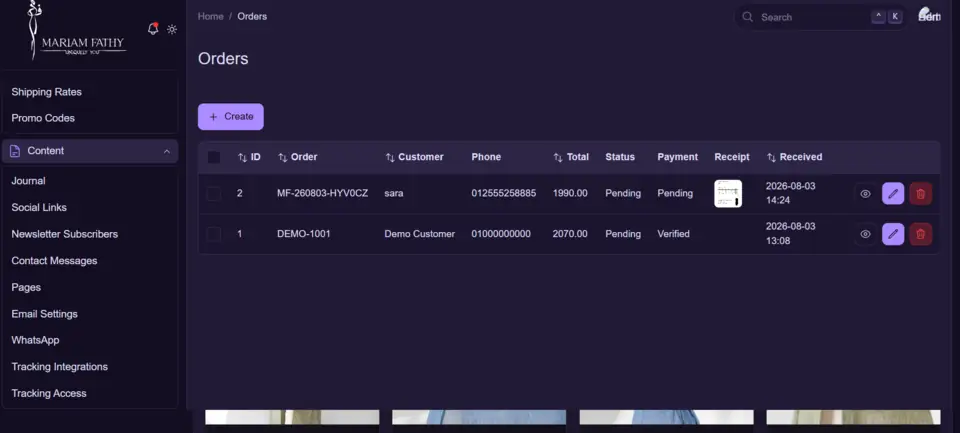
Task: Click the Mariam Fathy logo
Action: click(76, 31)
